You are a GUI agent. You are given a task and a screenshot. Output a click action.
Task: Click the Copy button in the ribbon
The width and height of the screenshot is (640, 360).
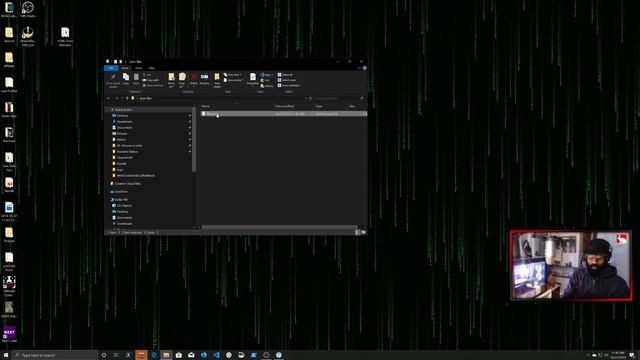click(126, 79)
